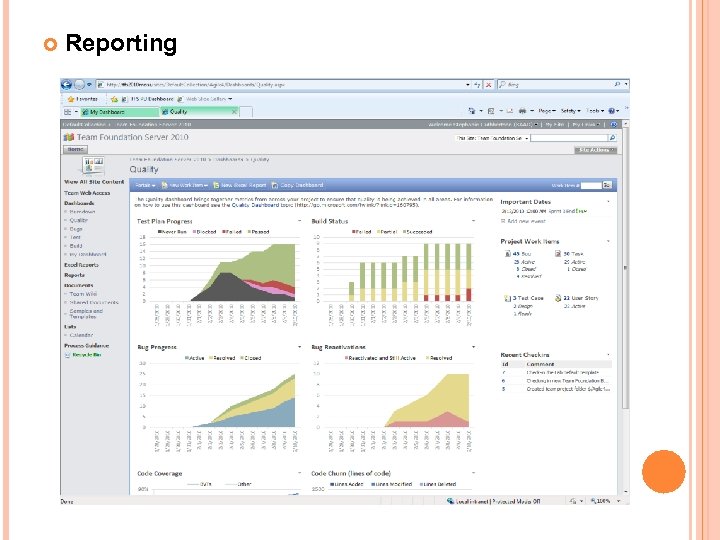Open a new blank browser tab

pyautogui.click(x=246, y=112)
